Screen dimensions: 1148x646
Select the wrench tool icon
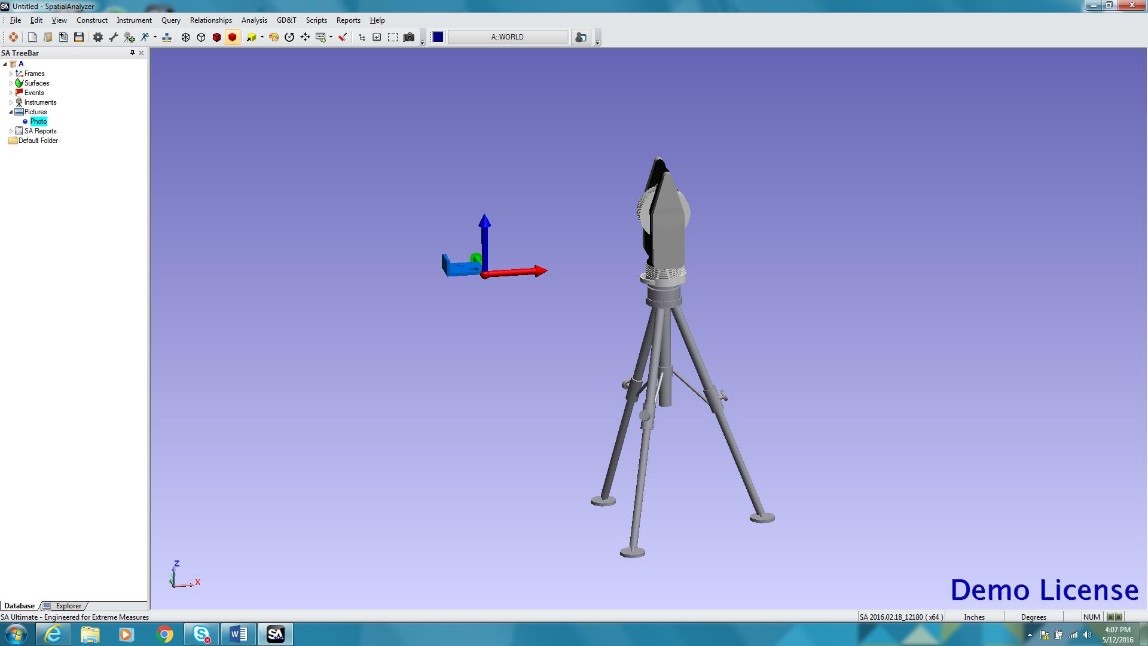point(112,38)
